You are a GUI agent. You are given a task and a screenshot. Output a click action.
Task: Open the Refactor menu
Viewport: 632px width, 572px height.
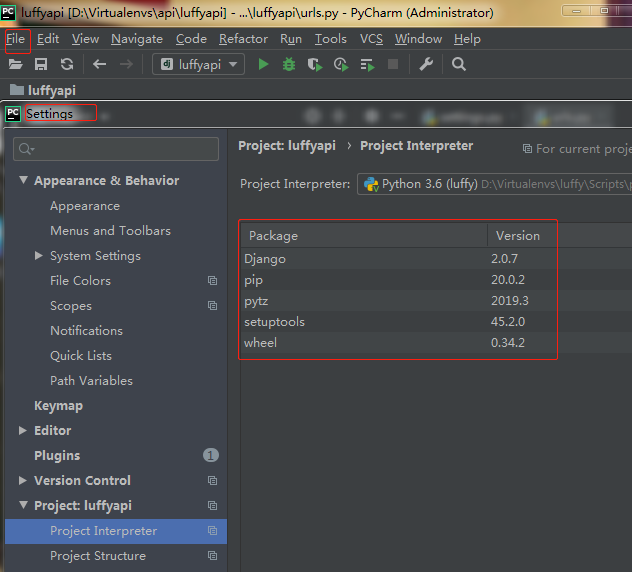point(243,39)
